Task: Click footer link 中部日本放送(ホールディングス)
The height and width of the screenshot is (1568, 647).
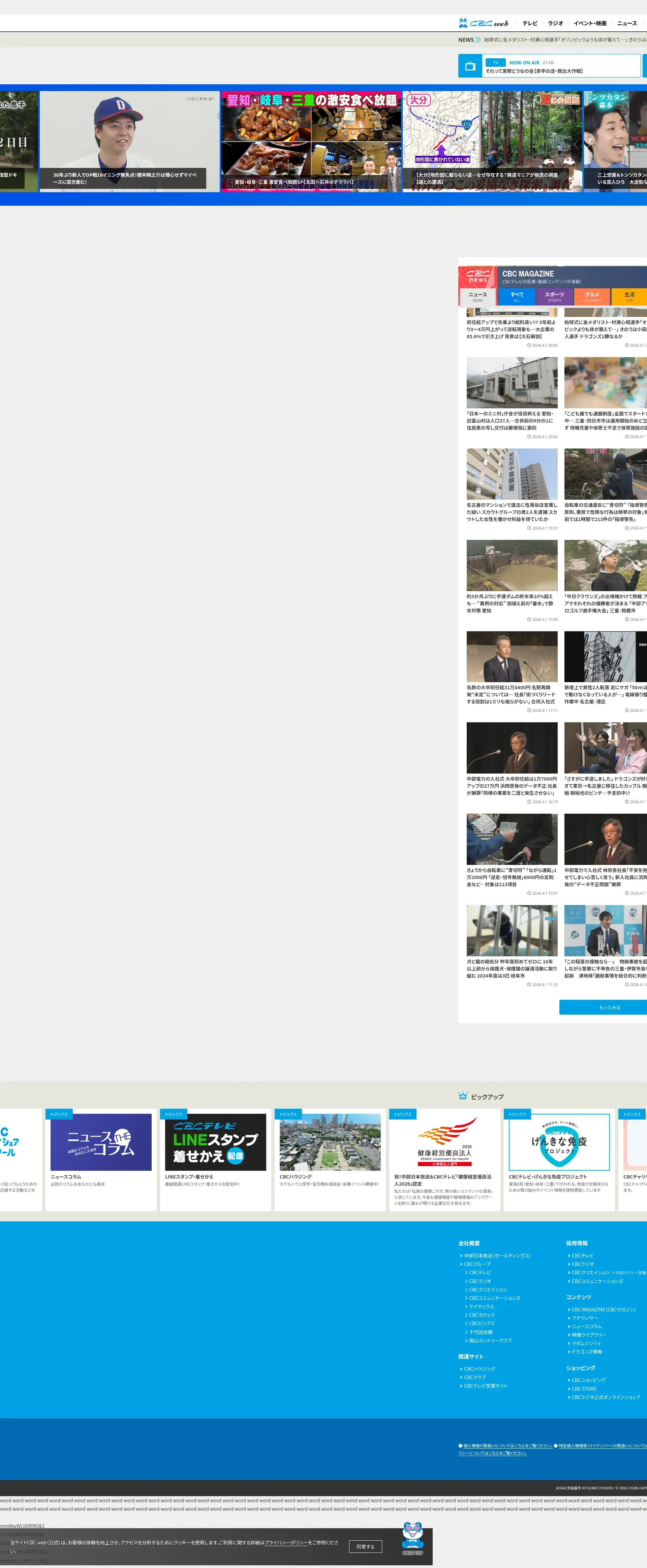Action: pyautogui.click(x=497, y=1256)
